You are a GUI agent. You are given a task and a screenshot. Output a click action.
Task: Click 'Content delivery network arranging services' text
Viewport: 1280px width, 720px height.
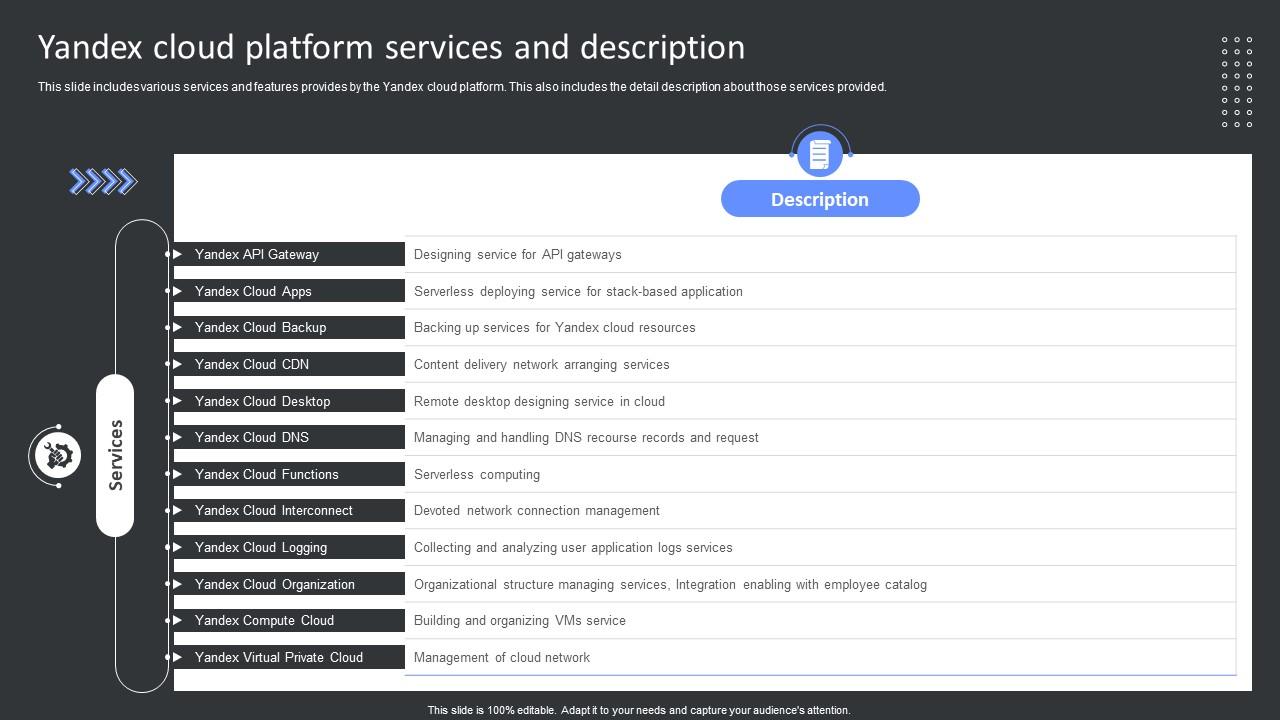click(x=542, y=364)
